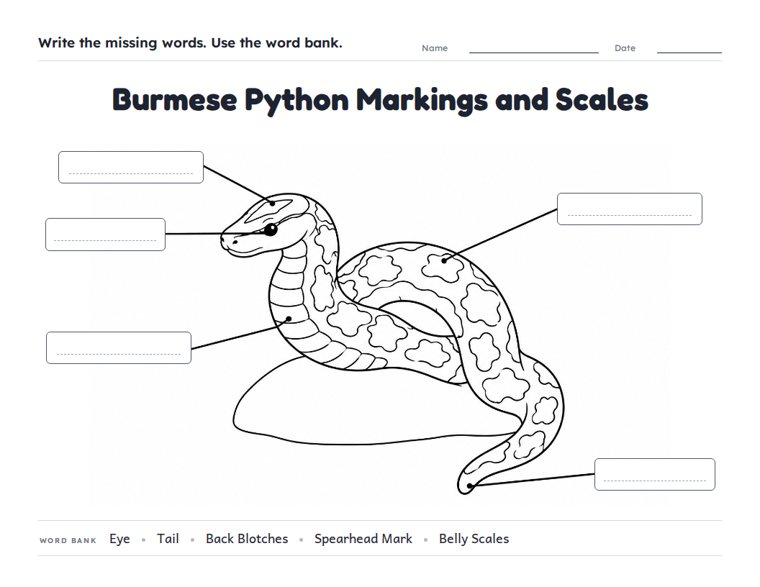Screen dimensions: 760x587
Task: Select the word 'Eye' in word bank
Action: pyautogui.click(x=120, y=539)
